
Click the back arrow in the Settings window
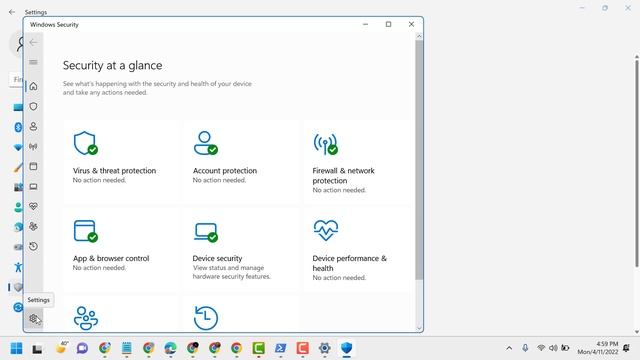12,12
